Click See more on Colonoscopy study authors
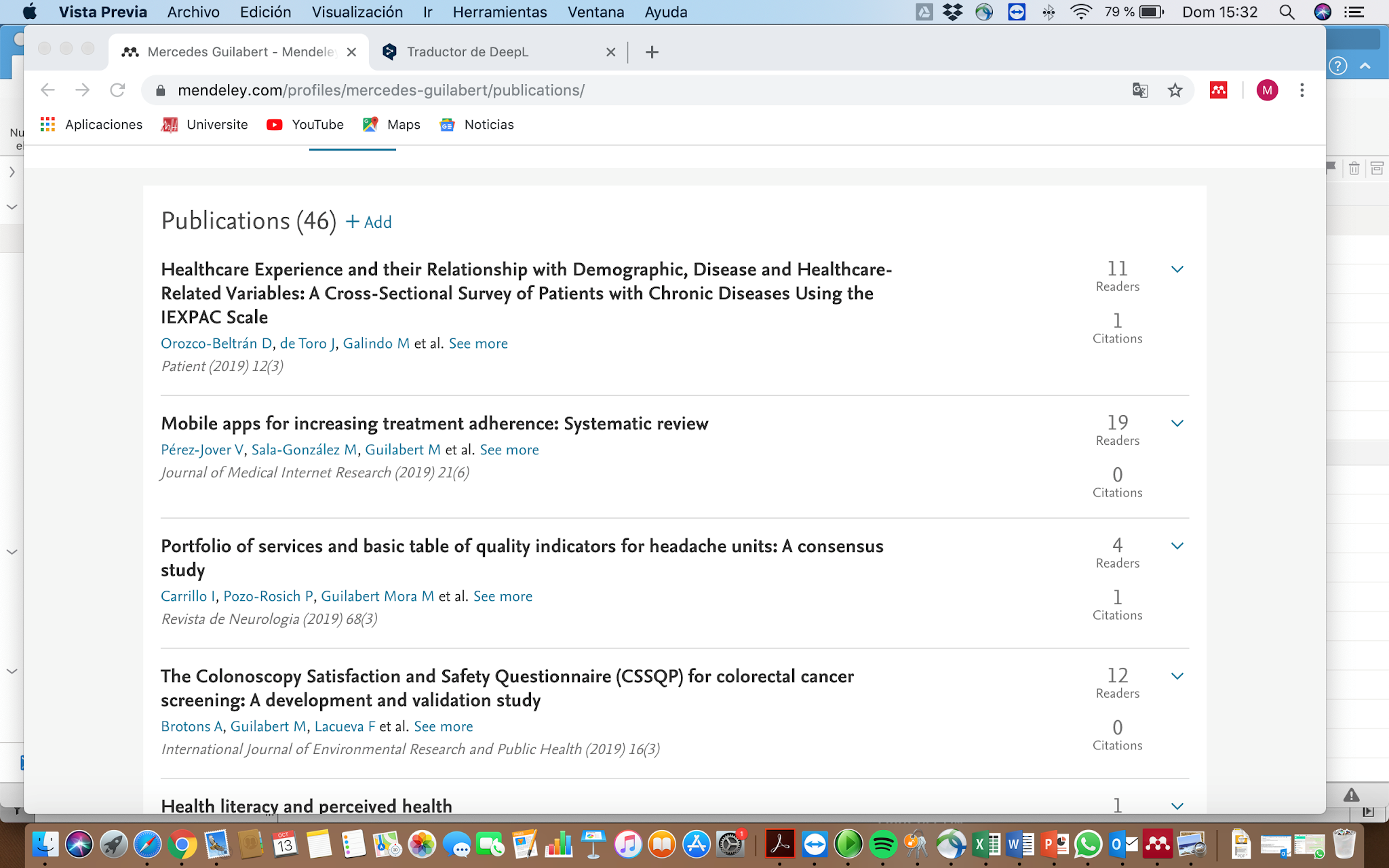 click(443, 726)
